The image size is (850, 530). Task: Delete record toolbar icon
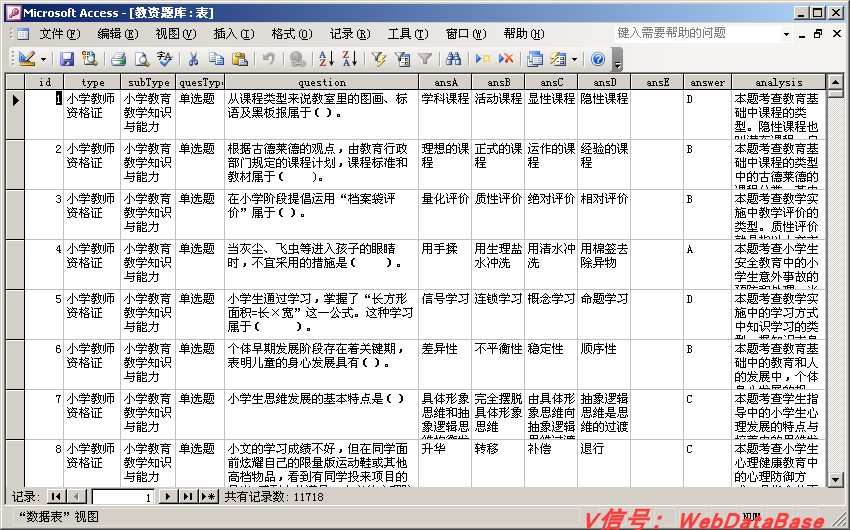click(x=506, y=59)
